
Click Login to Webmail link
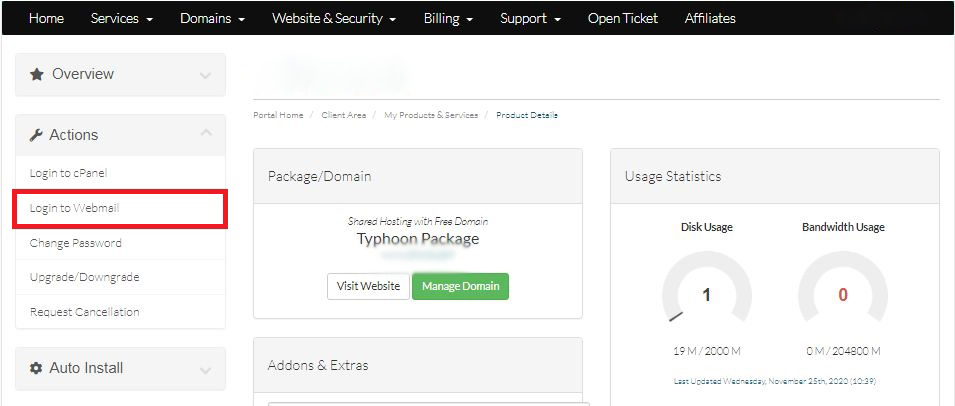pos(75,208)
